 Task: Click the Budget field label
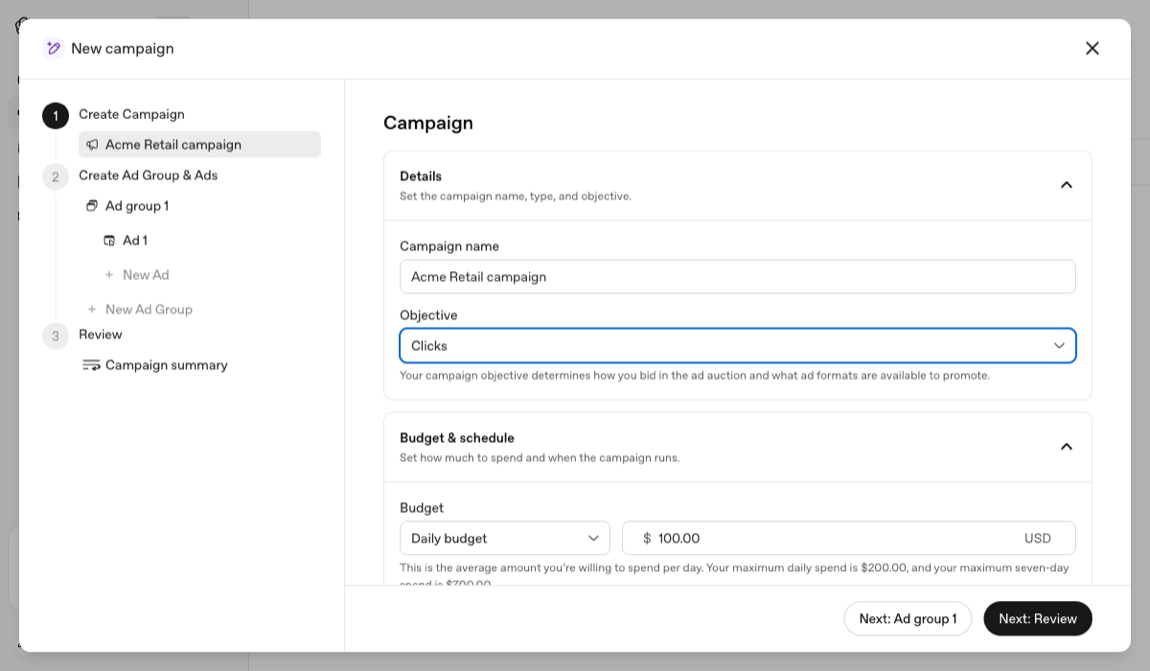422,508
